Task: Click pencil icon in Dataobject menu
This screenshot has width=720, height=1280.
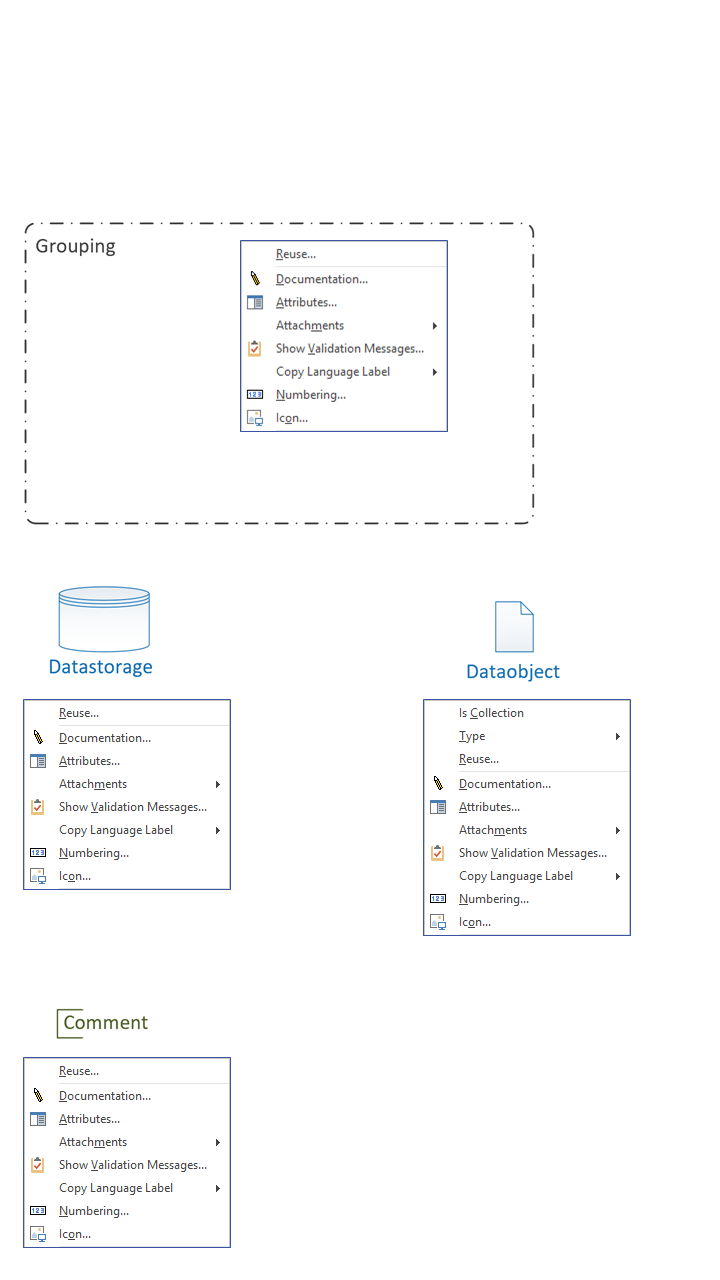Action: 438,784
